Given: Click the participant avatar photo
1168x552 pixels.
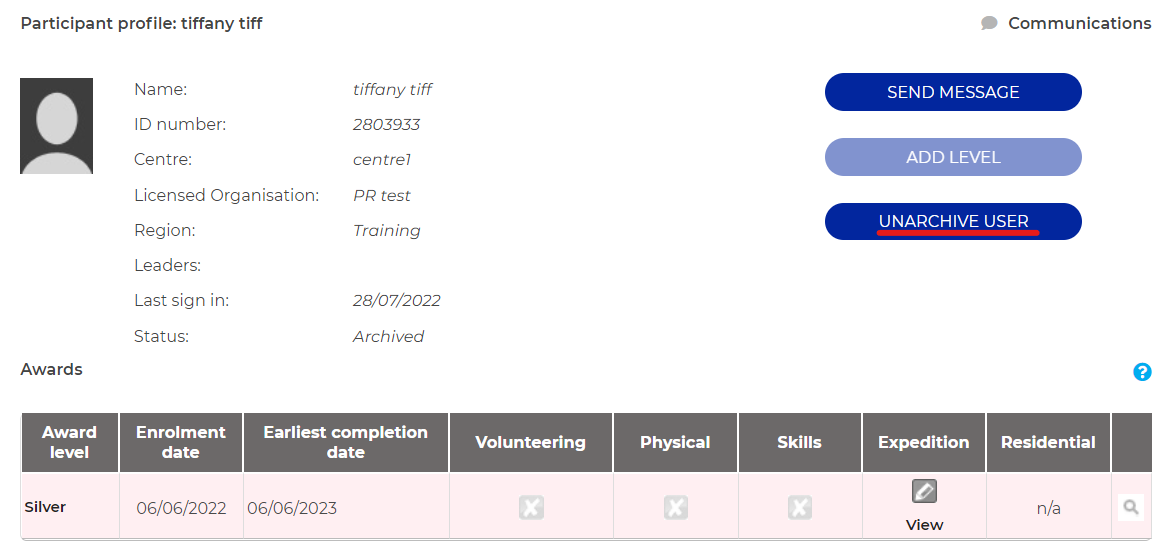Looking at the screenshot, I should [x=57, y=126].
